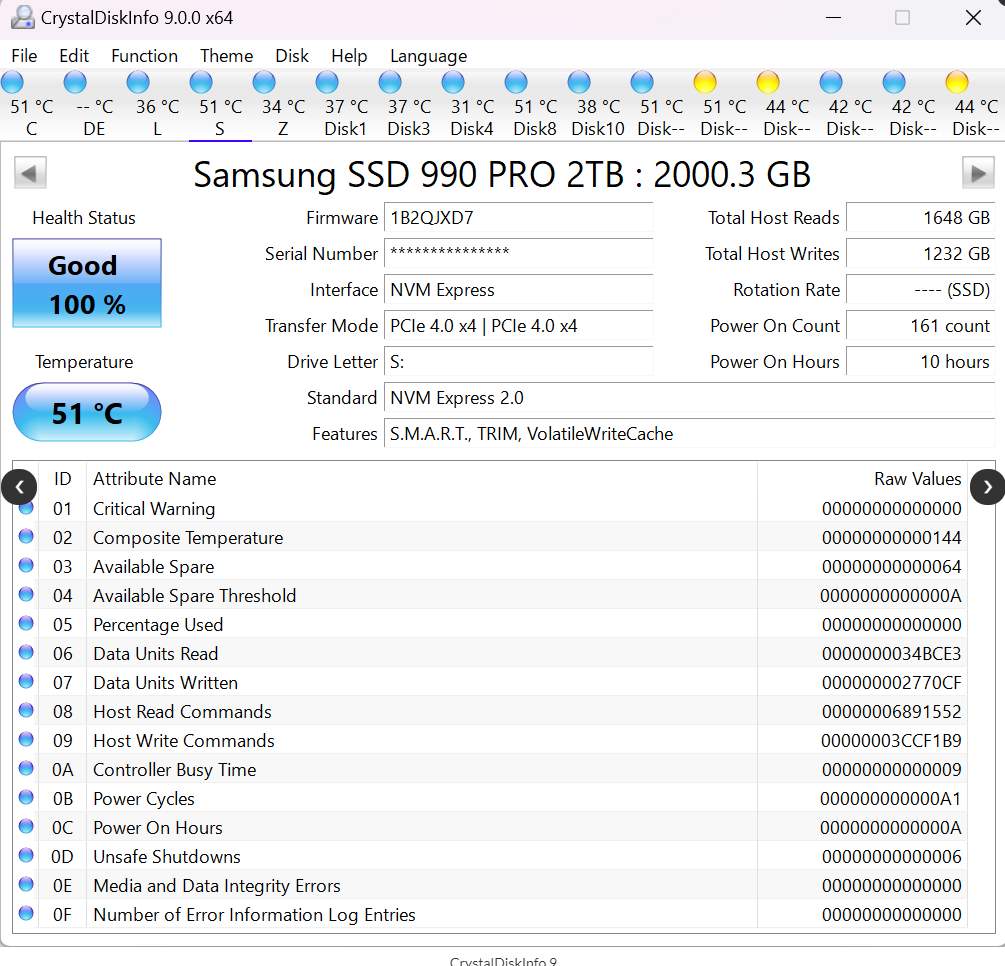This screenshot has height=966, width=1005.
Task: Select the Disk1 status orb
Action: pos(327,83)
